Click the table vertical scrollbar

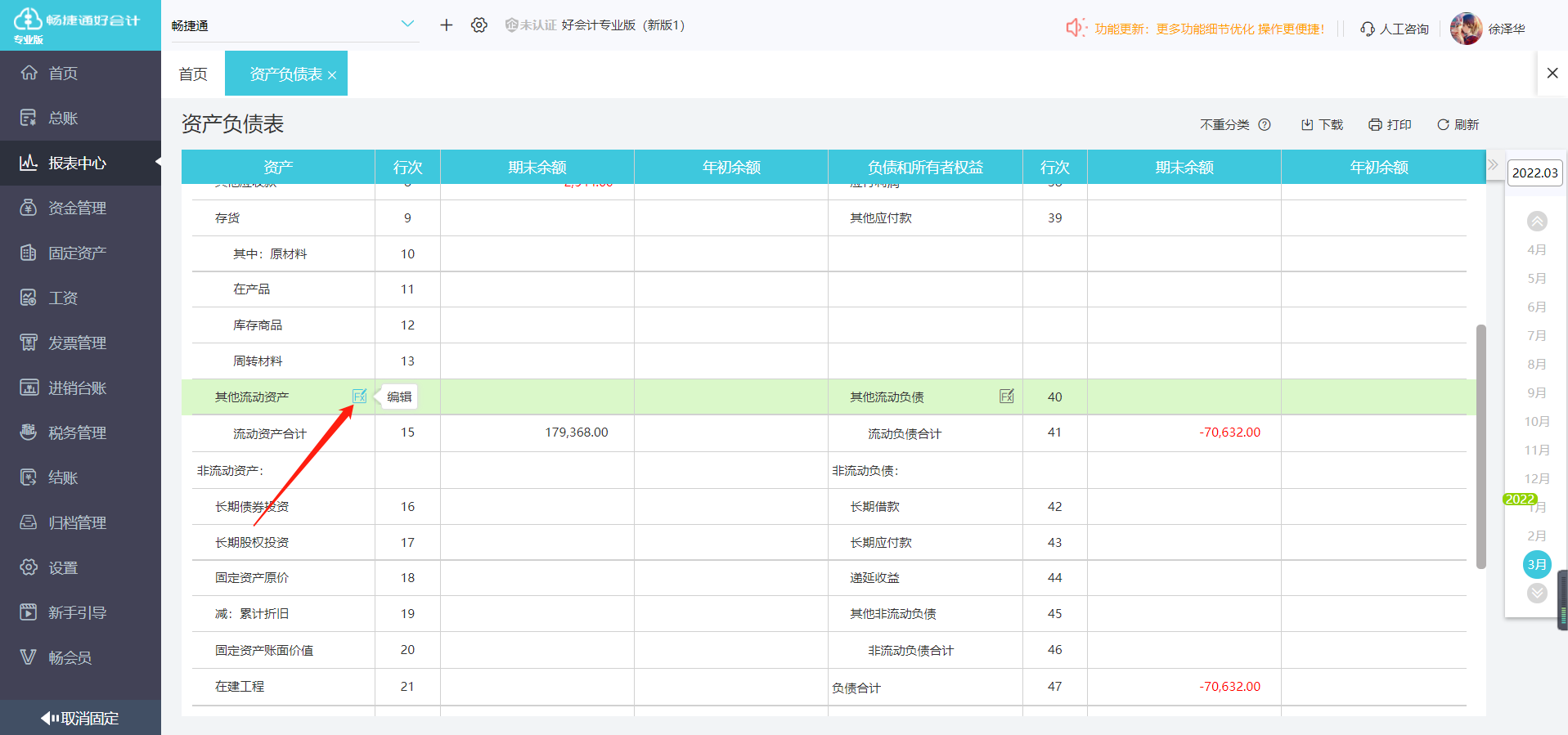point(1480,446)
